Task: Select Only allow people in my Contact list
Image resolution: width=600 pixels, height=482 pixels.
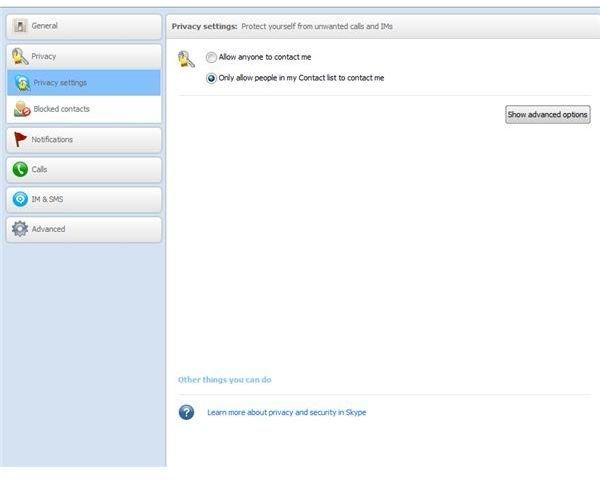Action: [211, 78]
